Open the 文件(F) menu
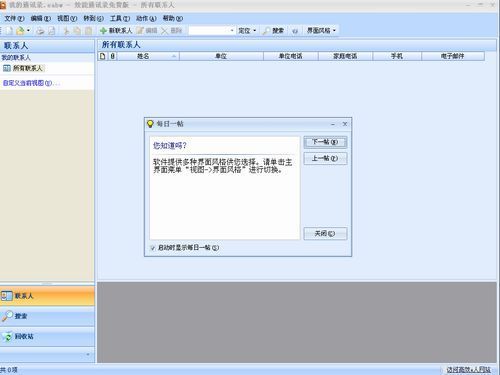Viewport: 500px width, 375px height. 14,18
